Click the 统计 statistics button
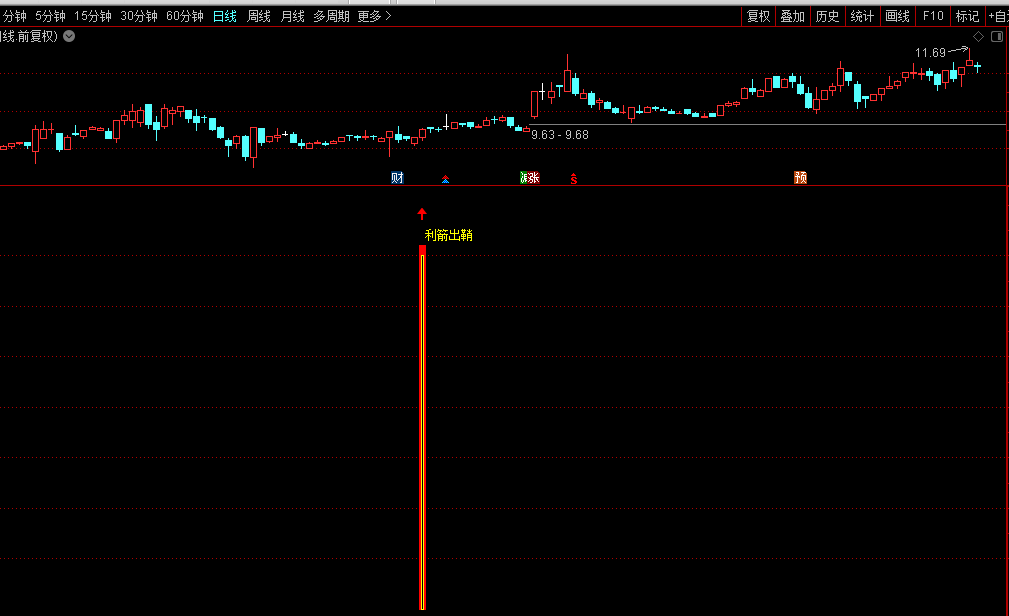This screenshot has height=616, width=1009. pyautogui.click(x=861, y=16)
